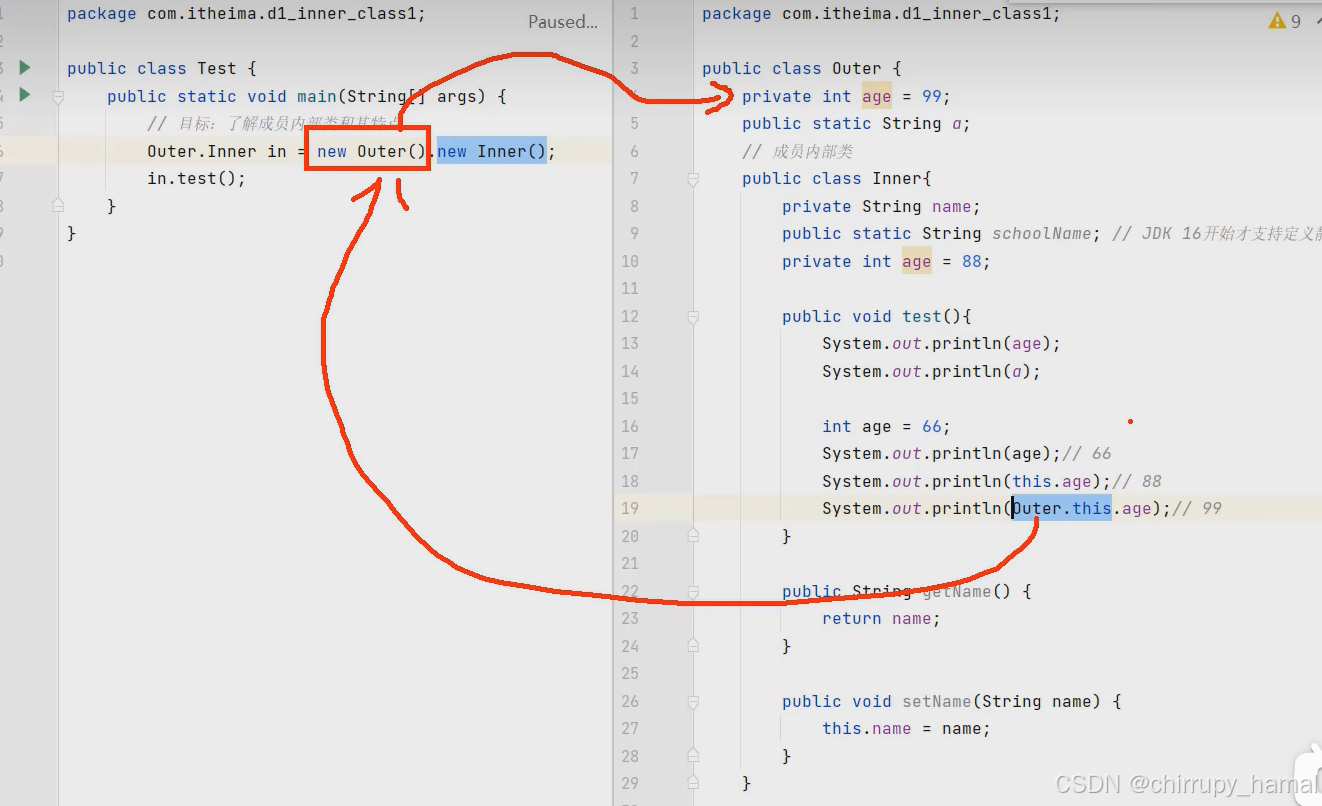This screenshot has width=1322, height=806.
Task: Click "this.name = name;" assignment
Action: click(906, 728)
